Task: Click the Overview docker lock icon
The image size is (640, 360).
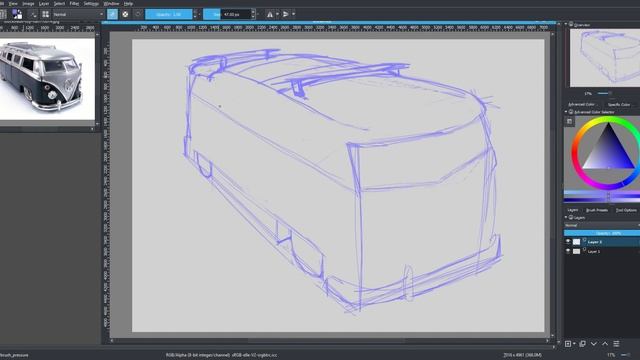Action: [x=571, y=24]
